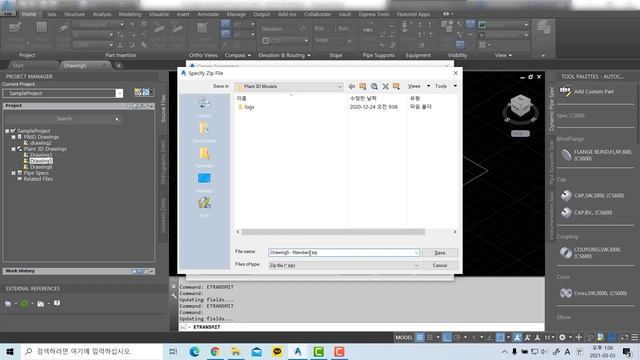Click the Windows Start button
640x360 pixels.
(10, 351)
